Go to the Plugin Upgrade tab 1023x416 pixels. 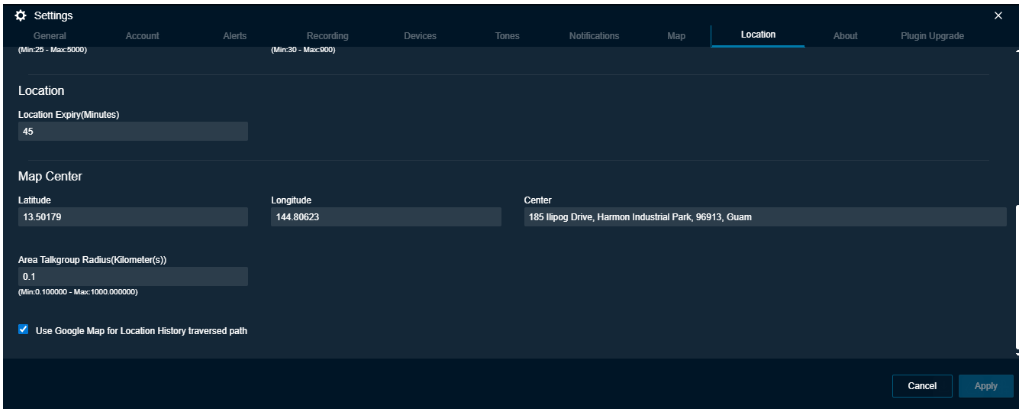[x=932, y=36]
